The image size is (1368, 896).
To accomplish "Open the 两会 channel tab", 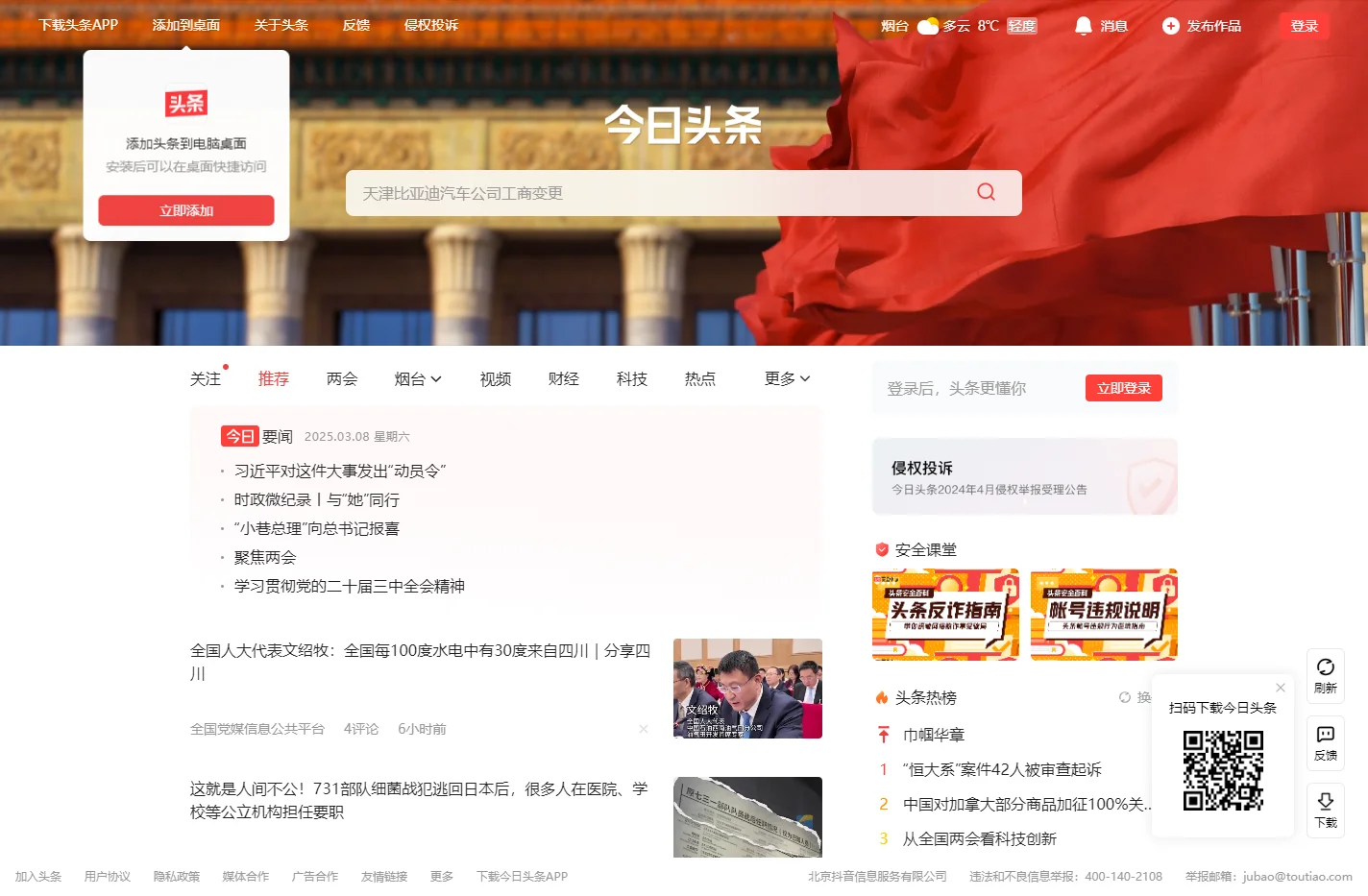I will (342, 378).
